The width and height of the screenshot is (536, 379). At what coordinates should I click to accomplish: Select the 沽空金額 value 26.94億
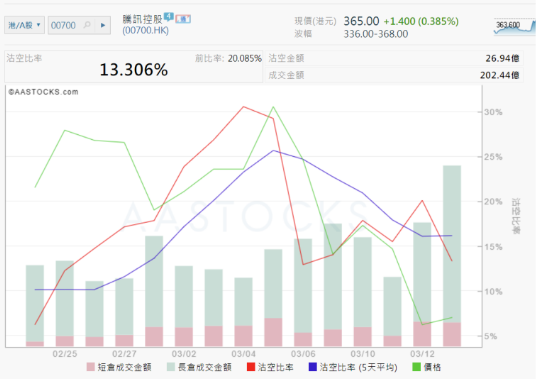click(502, 58)
